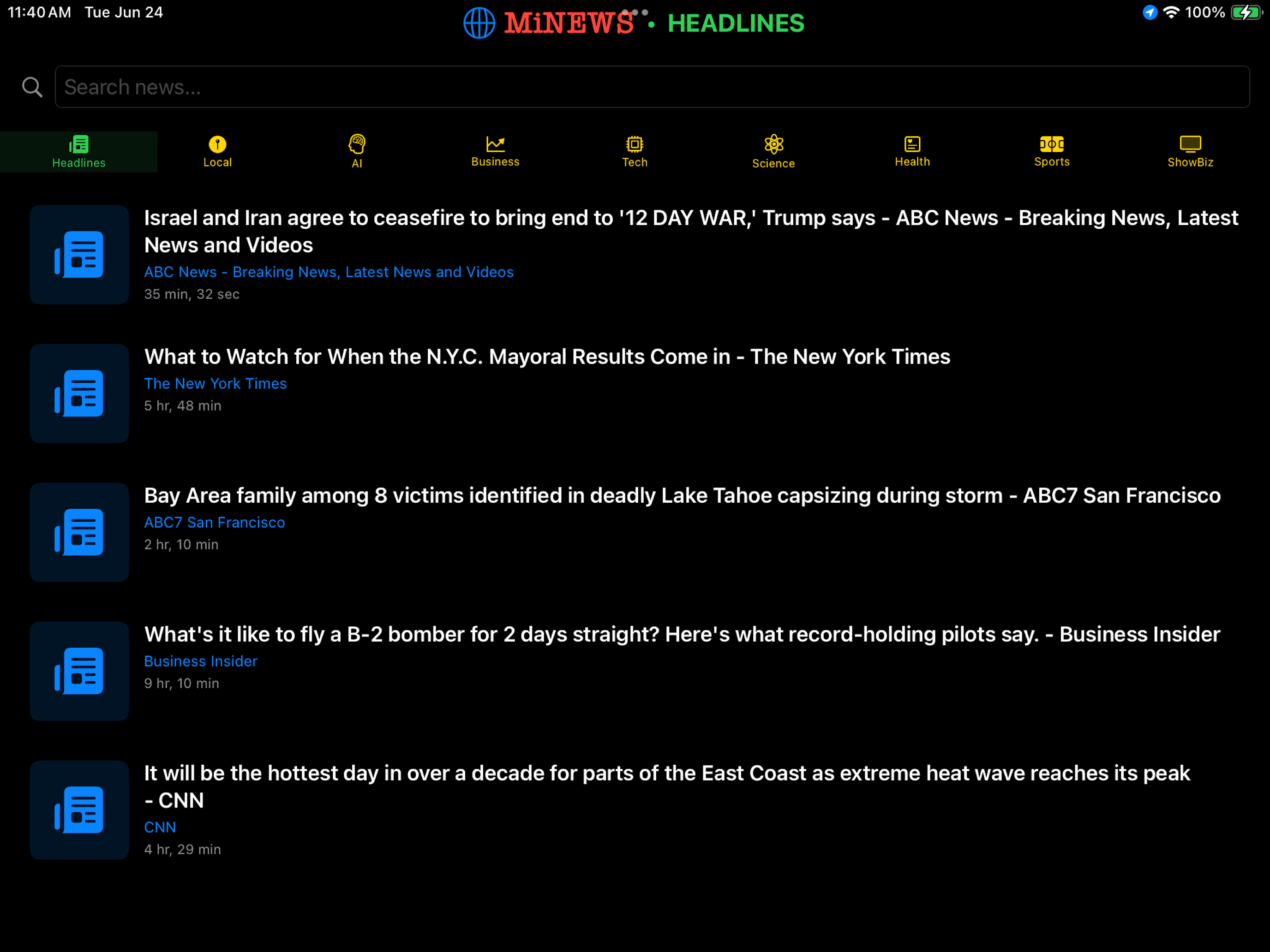Open the Lake Tahoe capsizing headline
The image size is (1270, 952).
point(682,495)
